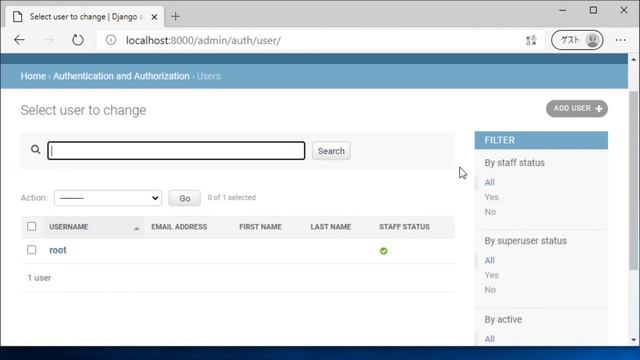Click the Users breadcrumb text
Screen dimensions: 640x360
pos(209,76)
